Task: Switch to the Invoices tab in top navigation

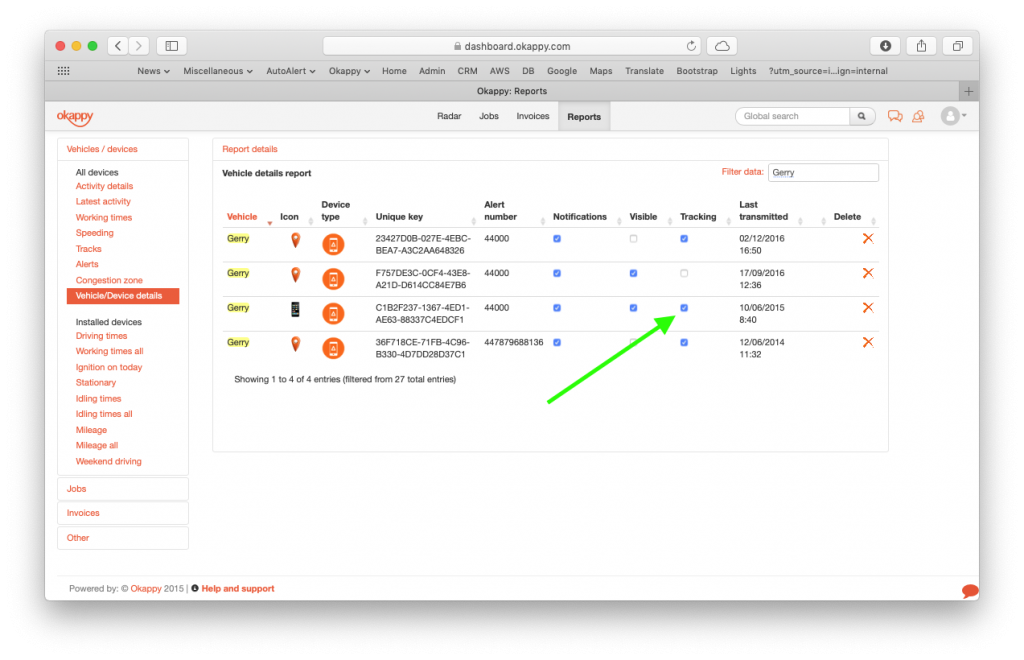Action: coord(533,116)
